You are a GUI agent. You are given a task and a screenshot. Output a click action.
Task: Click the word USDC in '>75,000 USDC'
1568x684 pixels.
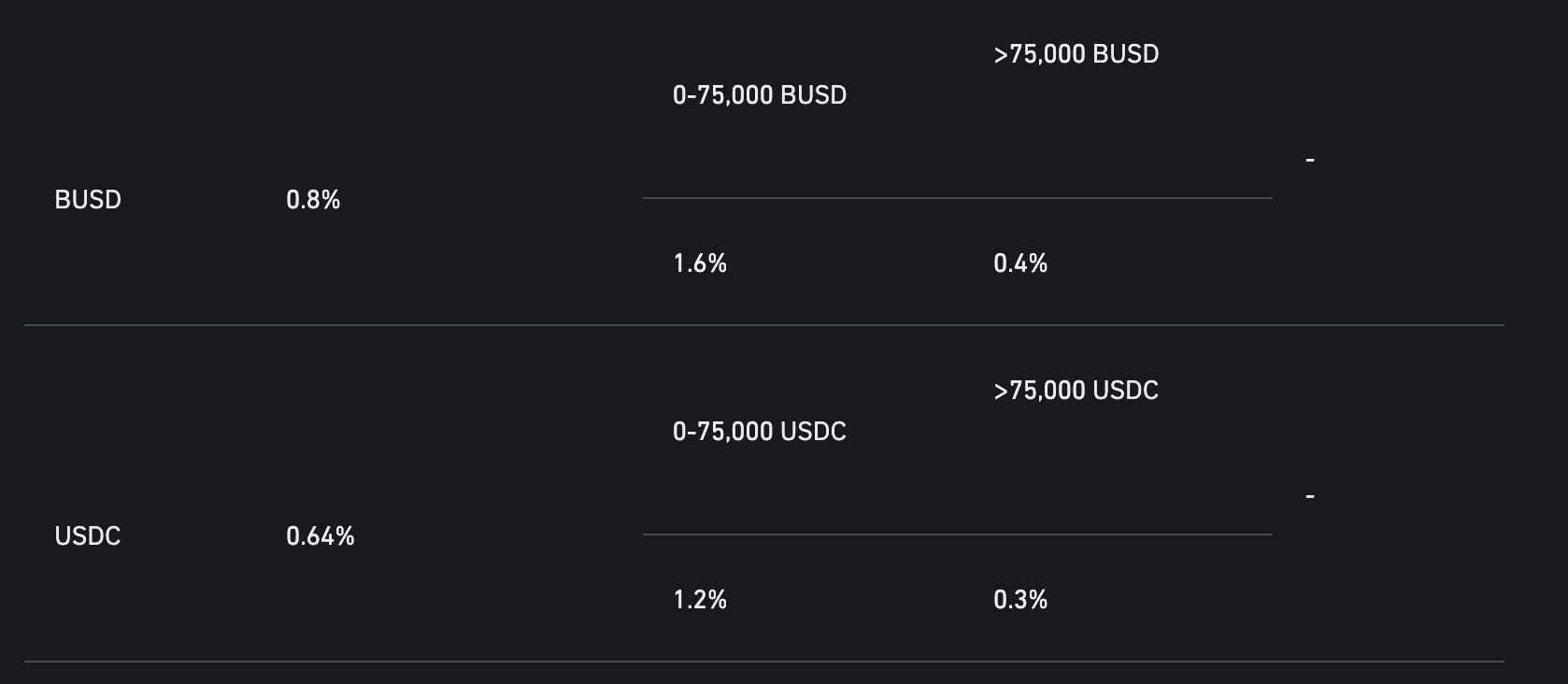point(1126,391)
